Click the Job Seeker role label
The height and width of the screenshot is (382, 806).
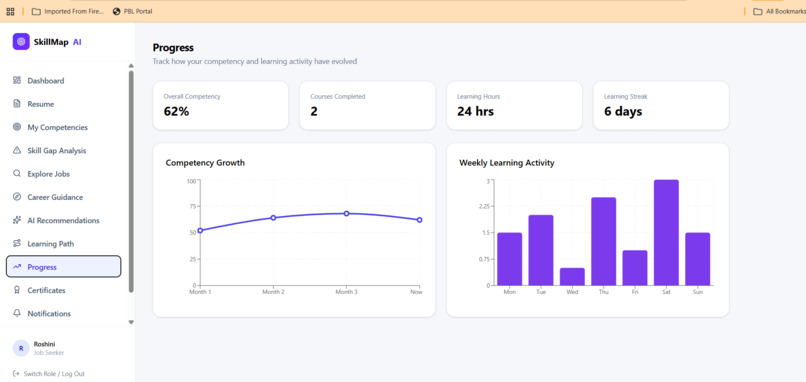(x=49, y=353)
